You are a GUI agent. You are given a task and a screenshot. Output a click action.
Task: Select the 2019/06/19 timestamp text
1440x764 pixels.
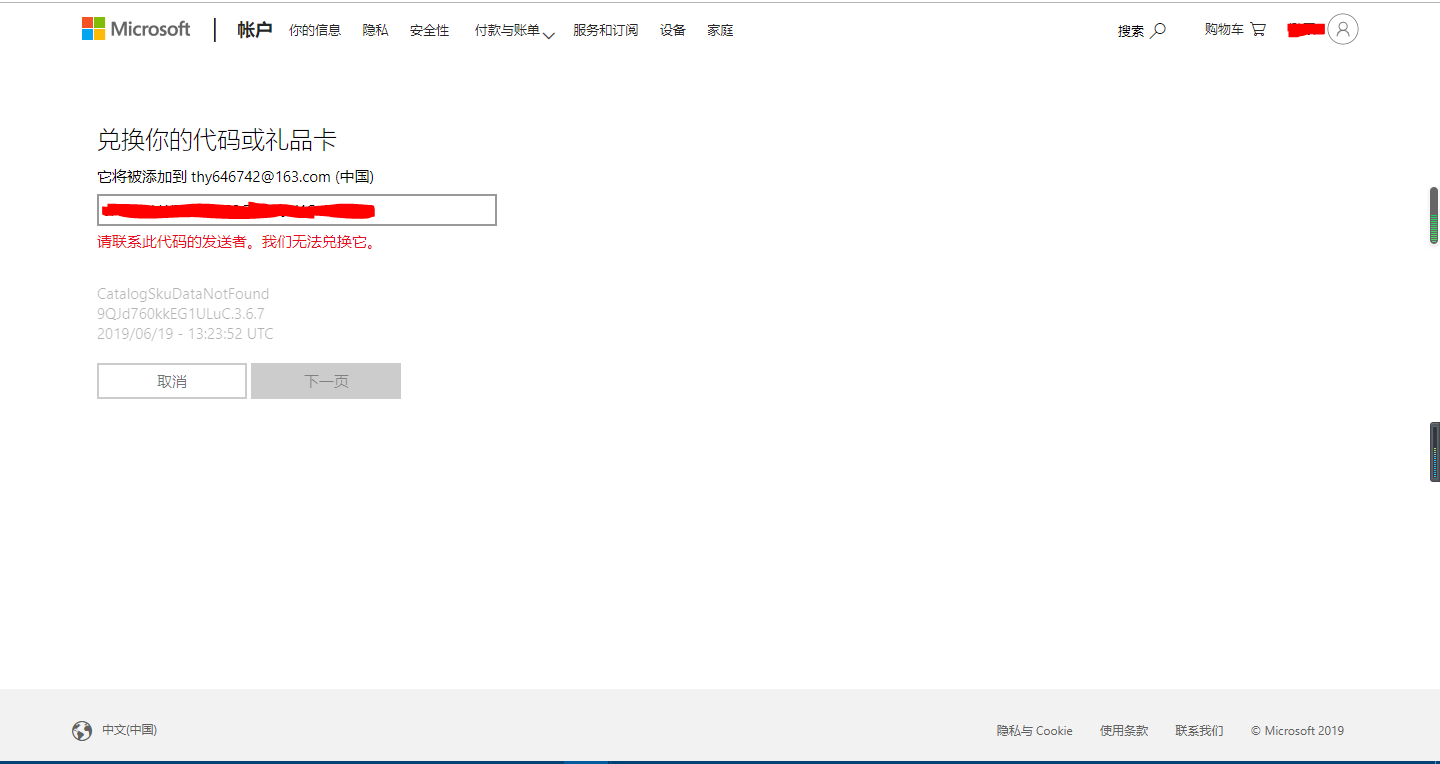[185, 334]
